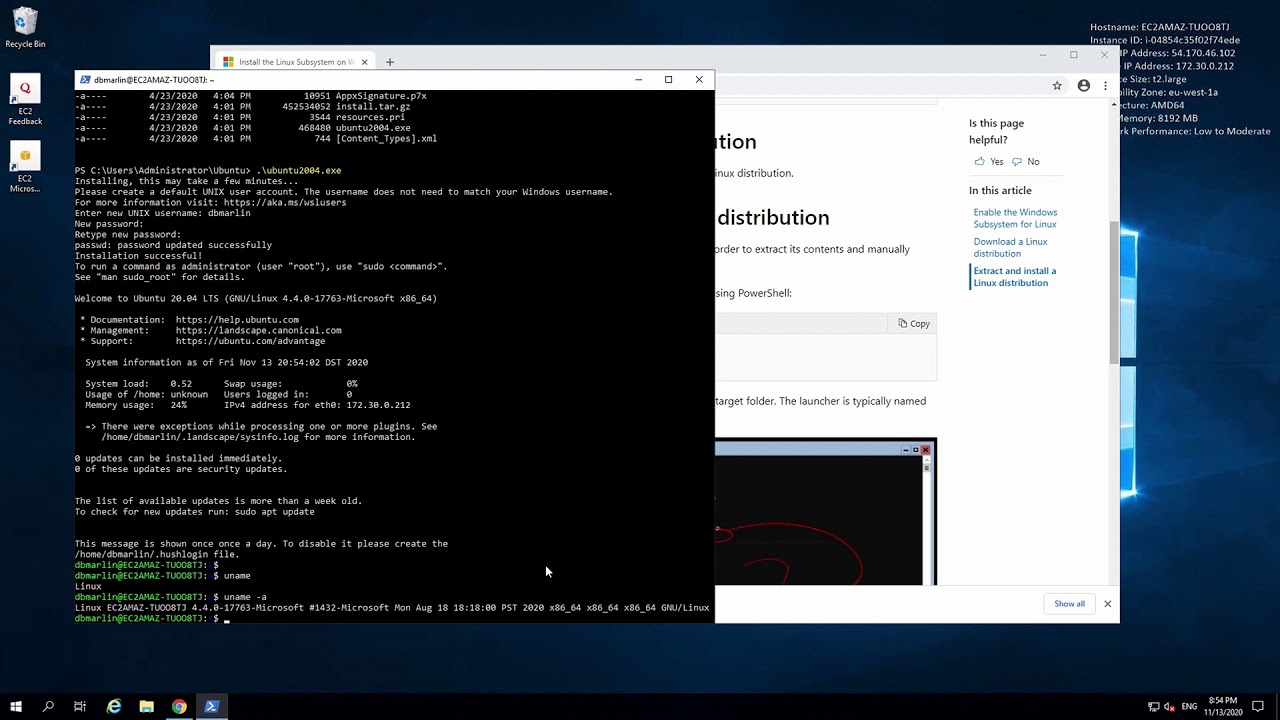
Task: Open the Chrome profile avatar
Action: pos(1083,86)
